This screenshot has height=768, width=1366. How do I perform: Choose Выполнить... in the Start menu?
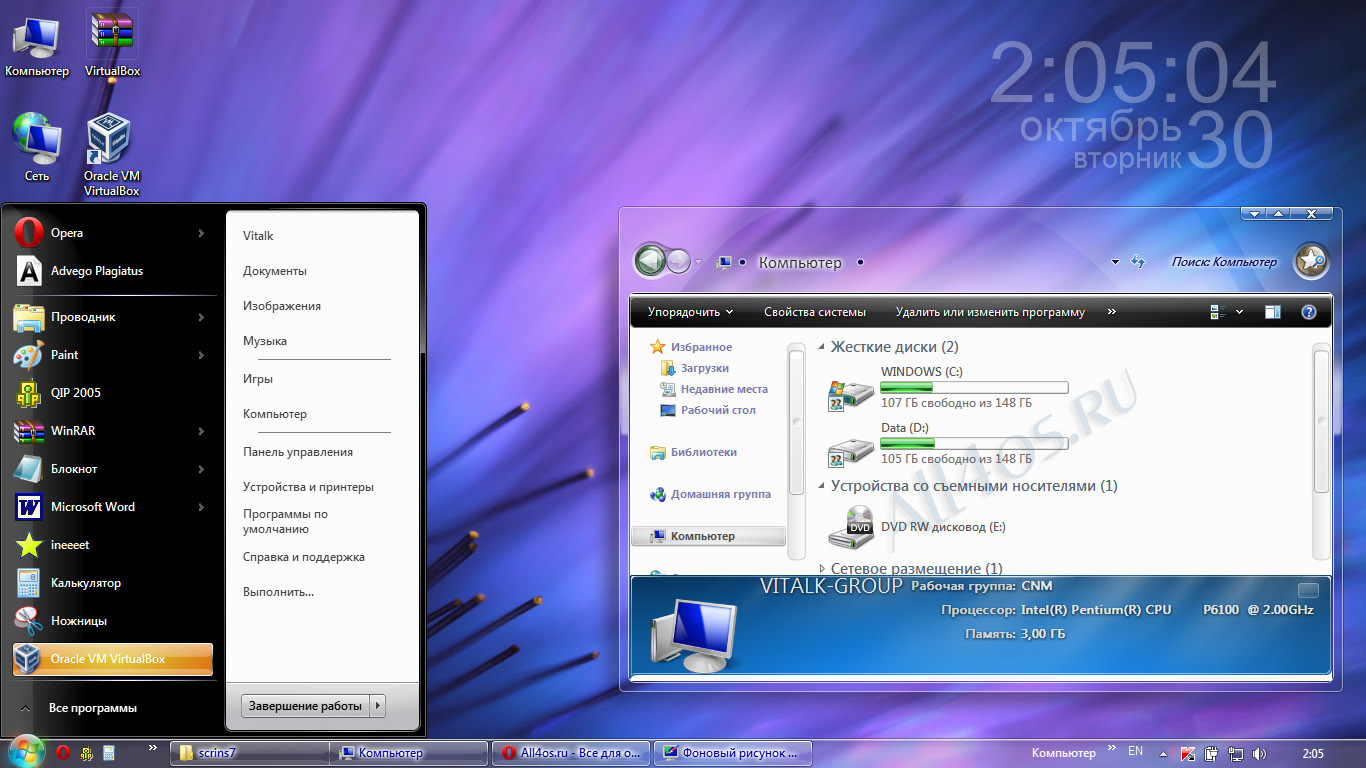[x=278, y=592]
